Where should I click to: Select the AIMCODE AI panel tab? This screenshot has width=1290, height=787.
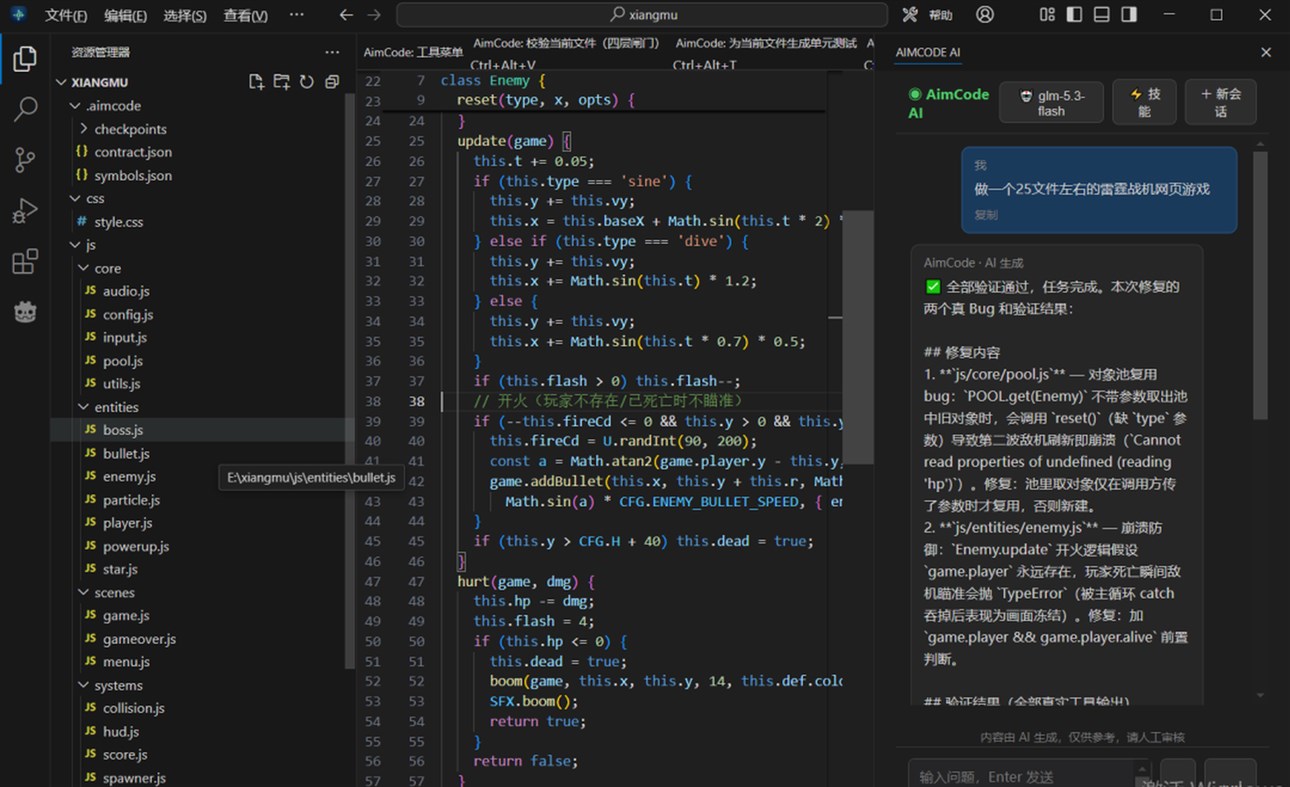pyautogui.click(x=928, y=52)
